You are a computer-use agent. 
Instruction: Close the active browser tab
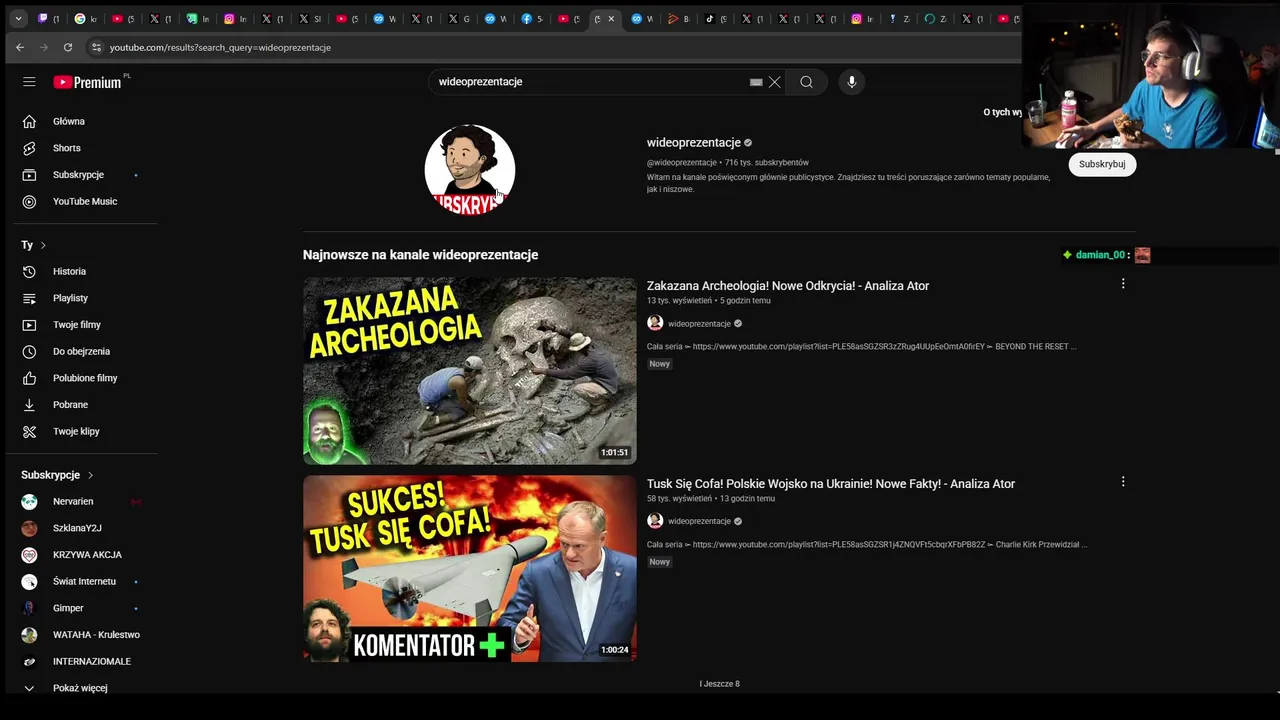[x=611, y=19]
